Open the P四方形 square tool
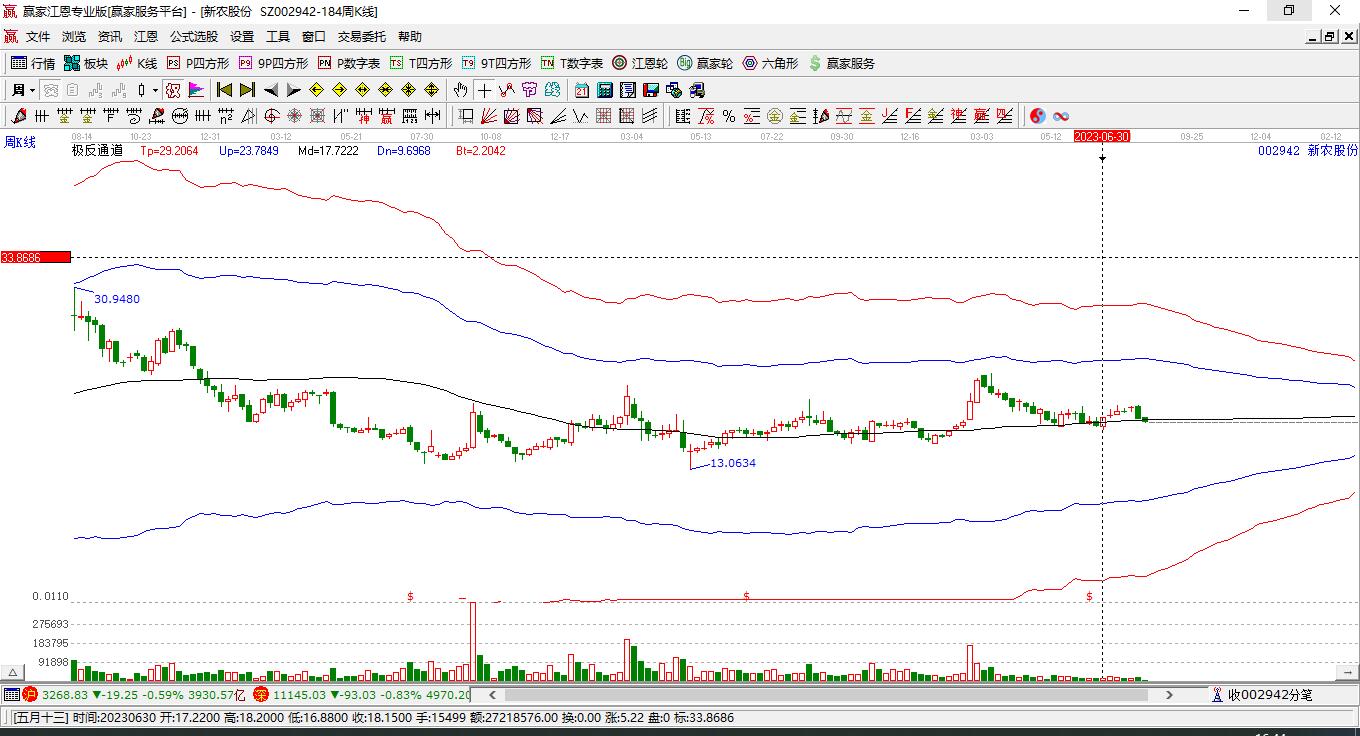Screen dimensions: 1360x736 [197, 63]
